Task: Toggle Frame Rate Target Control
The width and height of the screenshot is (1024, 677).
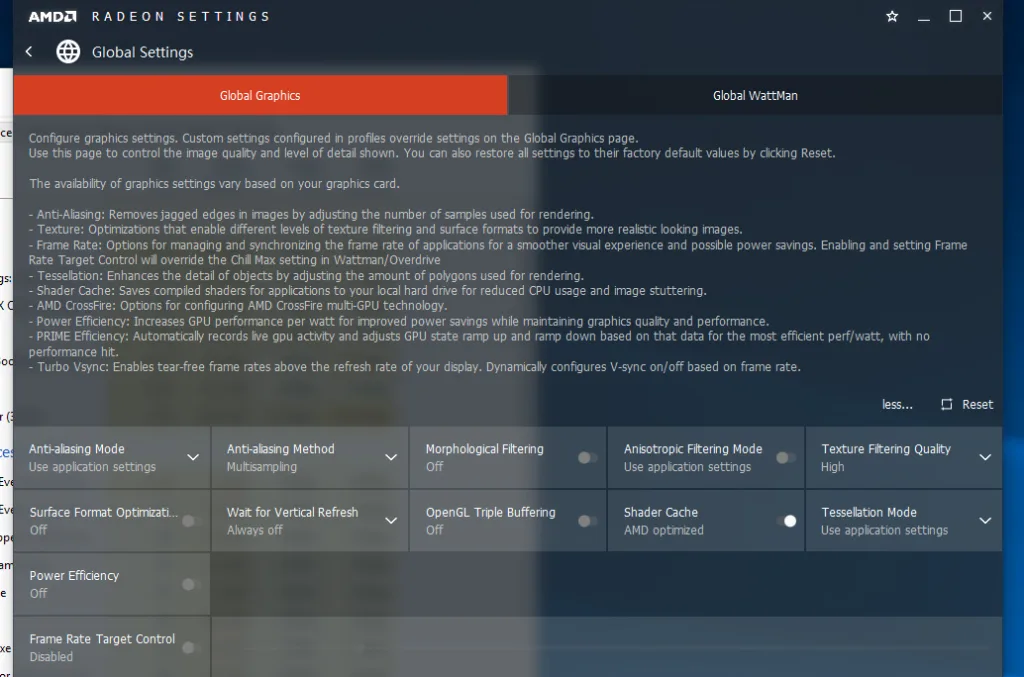Action: click(x=190, y=648)
